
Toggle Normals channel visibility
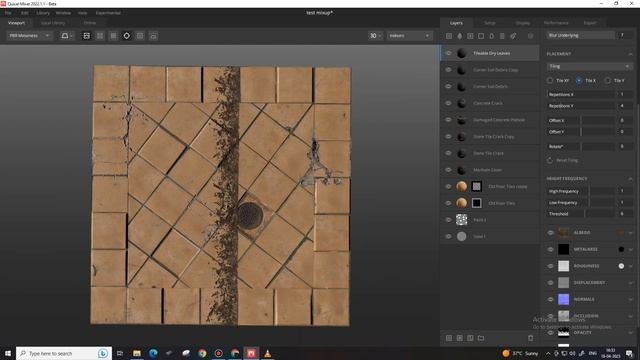551,299
